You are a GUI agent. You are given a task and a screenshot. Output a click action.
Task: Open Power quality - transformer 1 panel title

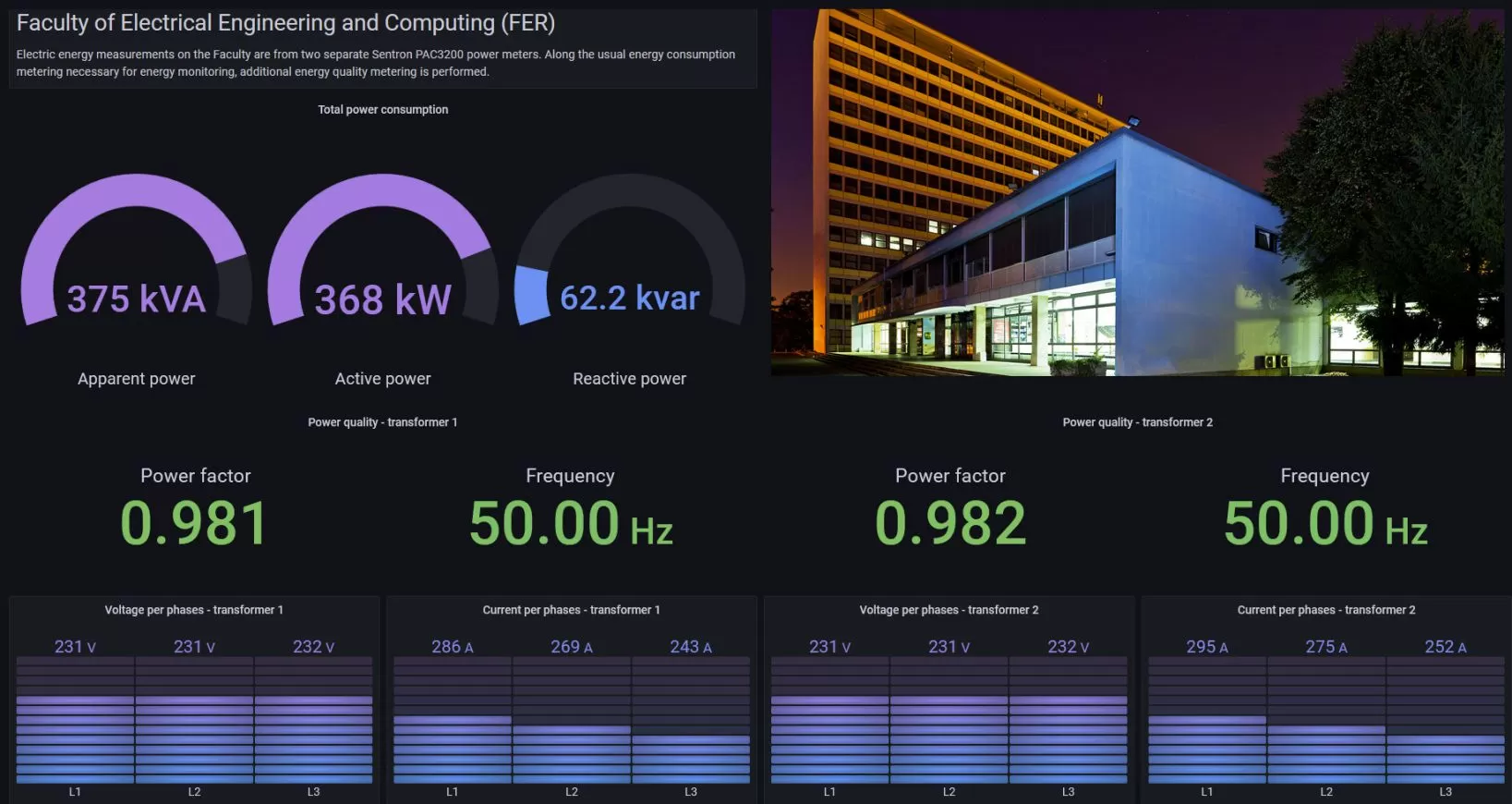click(x=382, y=422)
